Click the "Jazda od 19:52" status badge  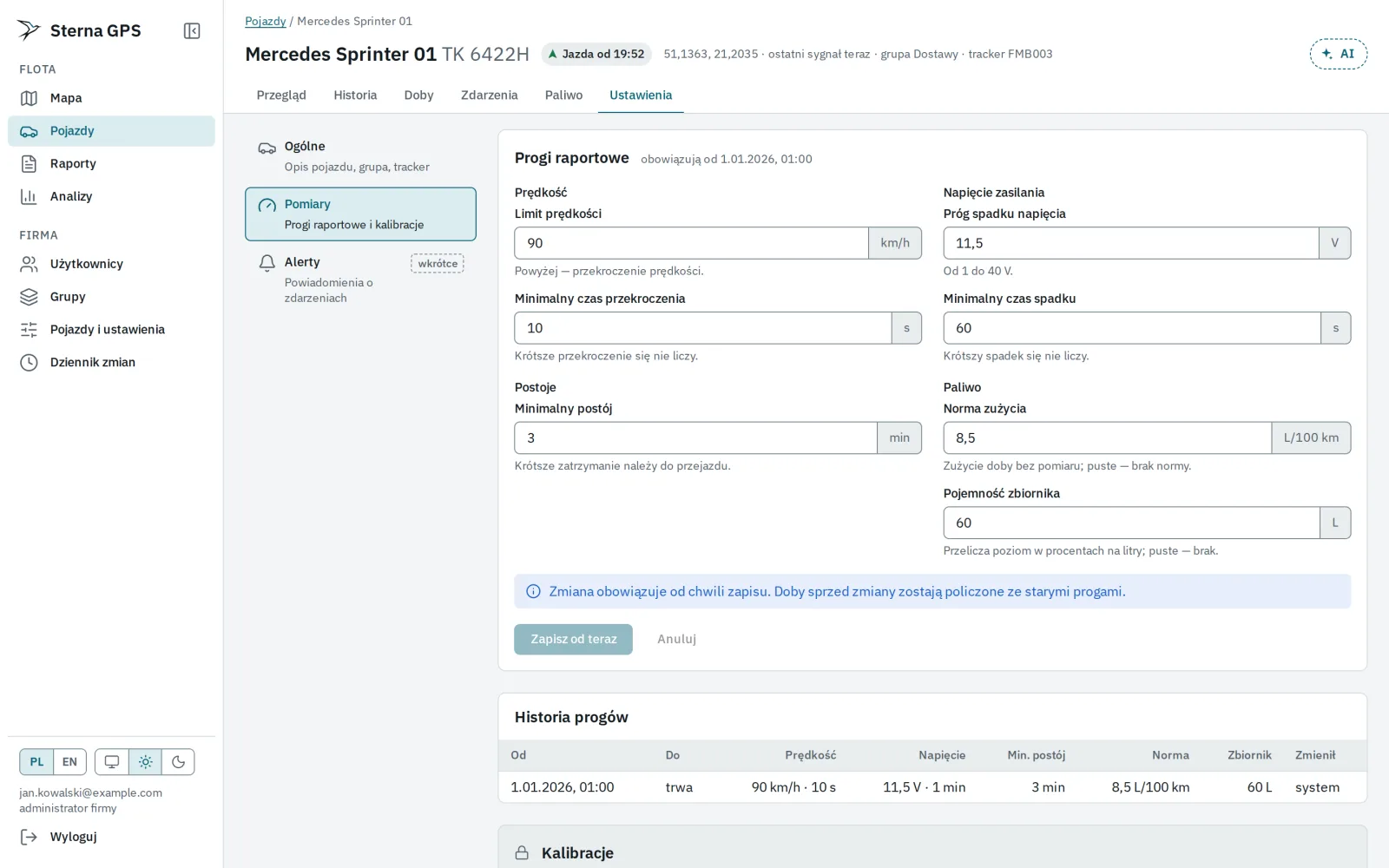596,54
